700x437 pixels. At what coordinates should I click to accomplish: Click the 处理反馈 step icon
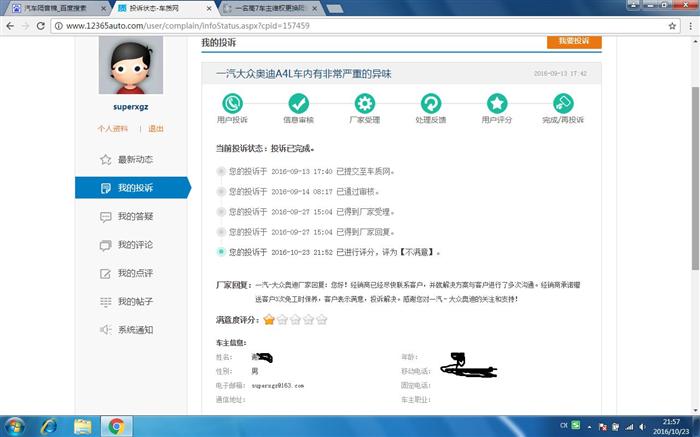431,103
